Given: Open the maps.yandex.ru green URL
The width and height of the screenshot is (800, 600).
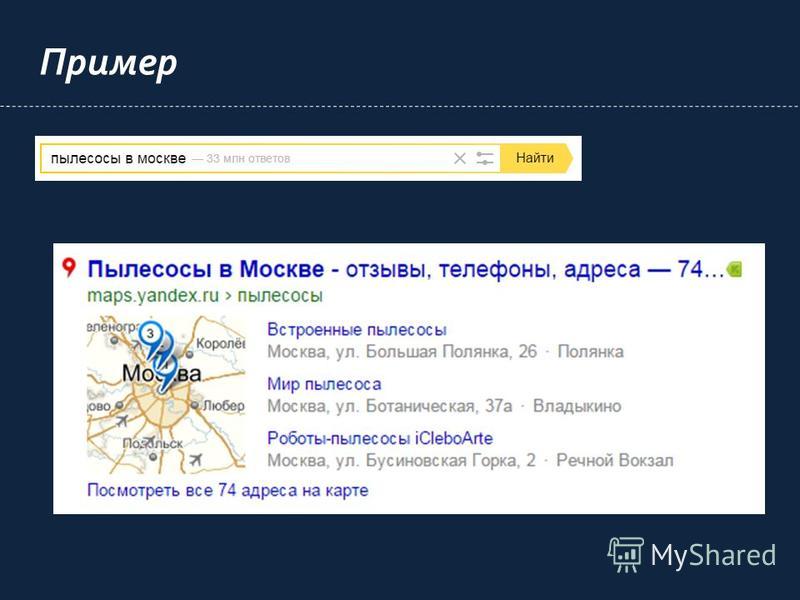Looking at the screenshot, I should pos(153,295).
